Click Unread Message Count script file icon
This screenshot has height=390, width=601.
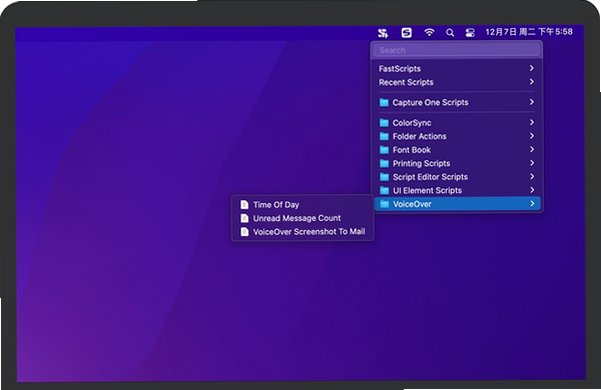tap(244, 218)
